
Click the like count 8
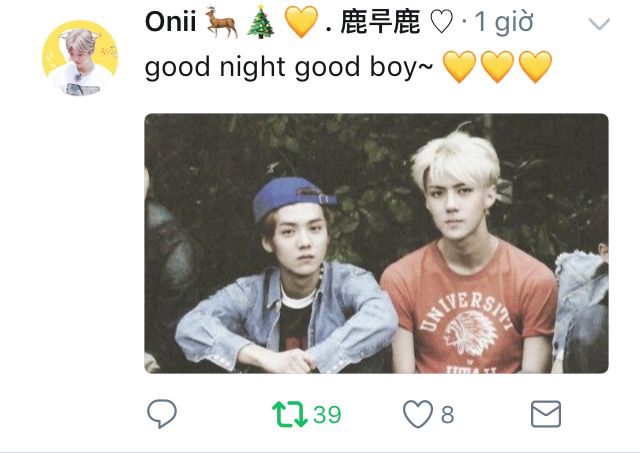point(447,415)
